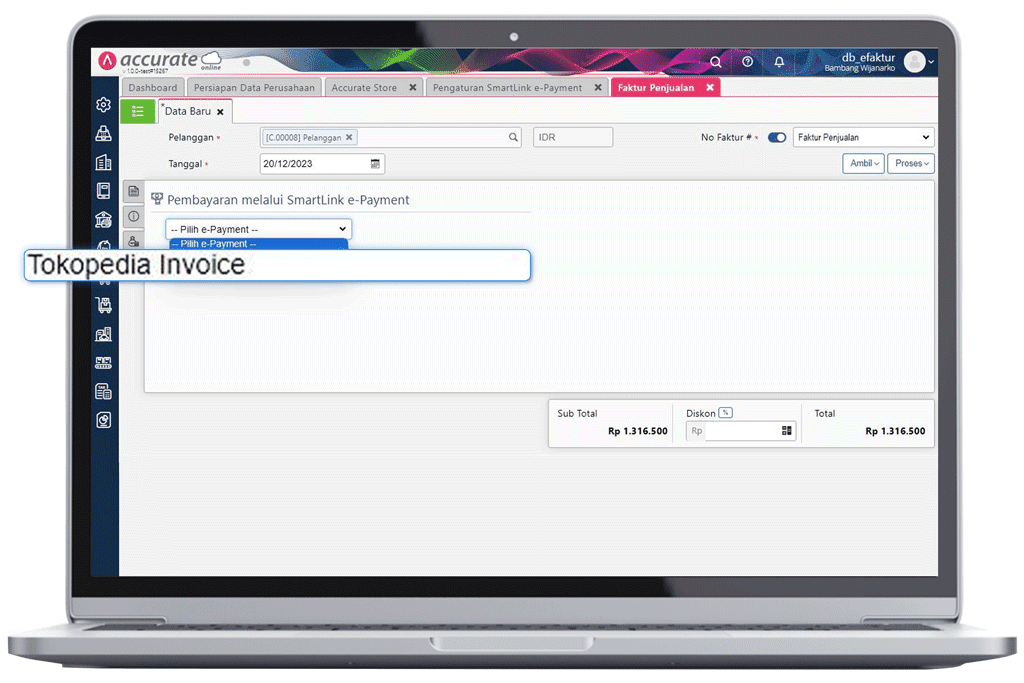Click the Pembayaran melalui SmartLink e-Payment heading
Image resolution: width=1024 pixels, height=683 pixels.
[x=288, y=200]
